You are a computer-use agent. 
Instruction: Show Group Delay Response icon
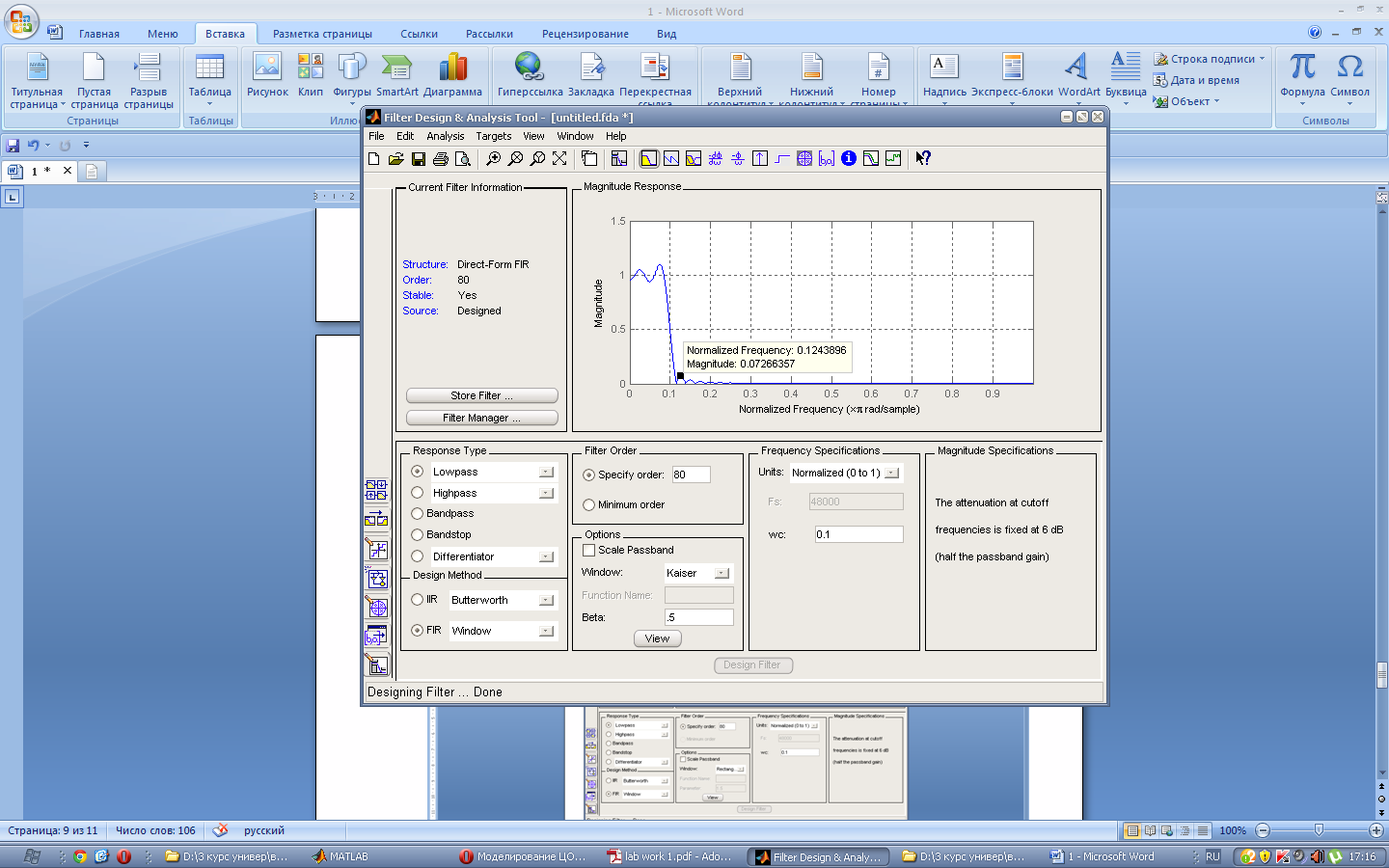tap(716, 159)
